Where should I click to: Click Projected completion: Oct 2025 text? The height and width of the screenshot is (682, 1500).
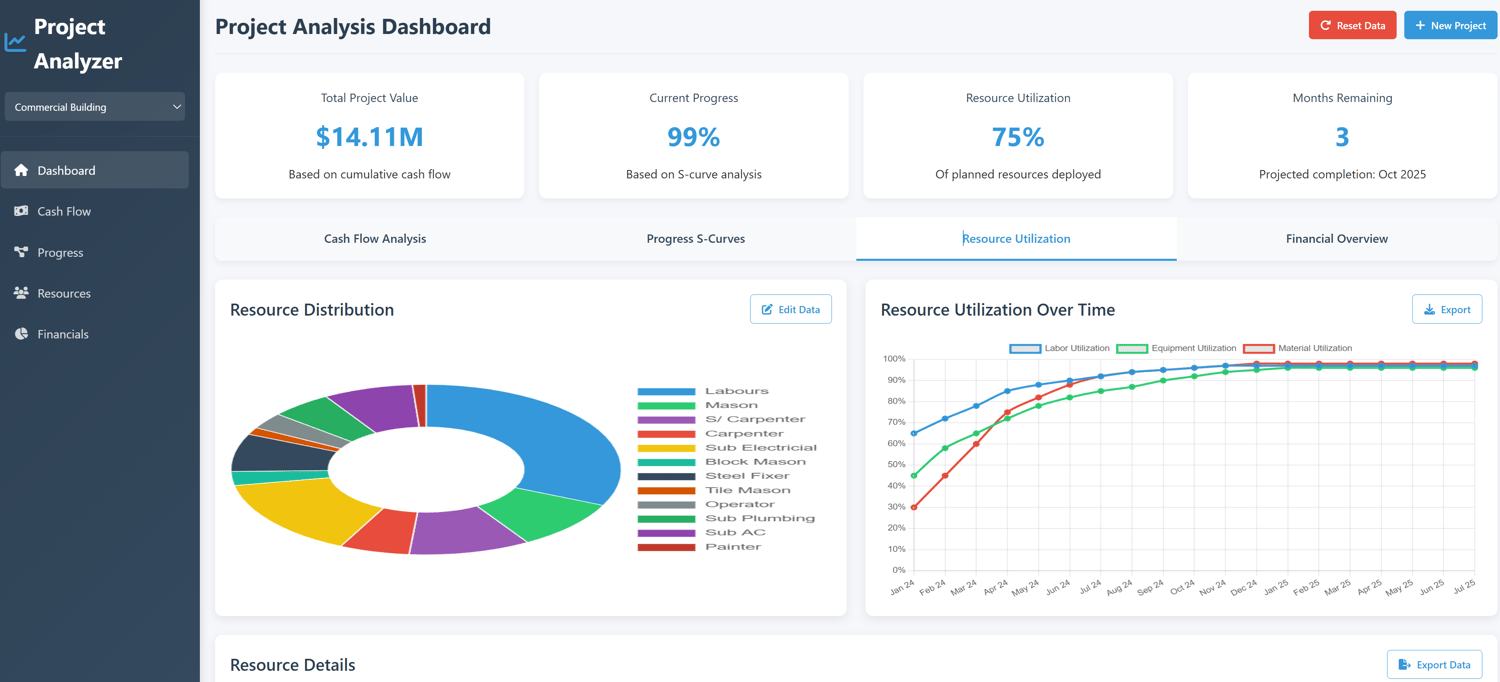click(1342, 174)
